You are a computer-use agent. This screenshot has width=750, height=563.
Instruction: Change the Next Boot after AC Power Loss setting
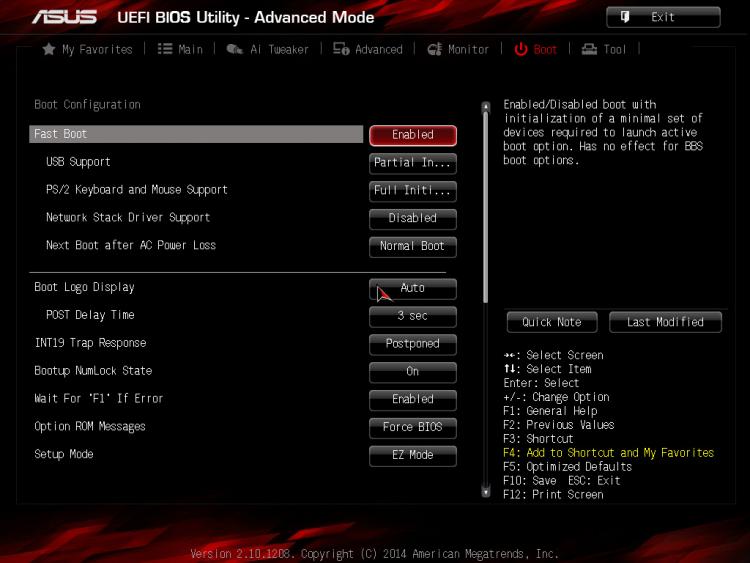pos(413,246)
